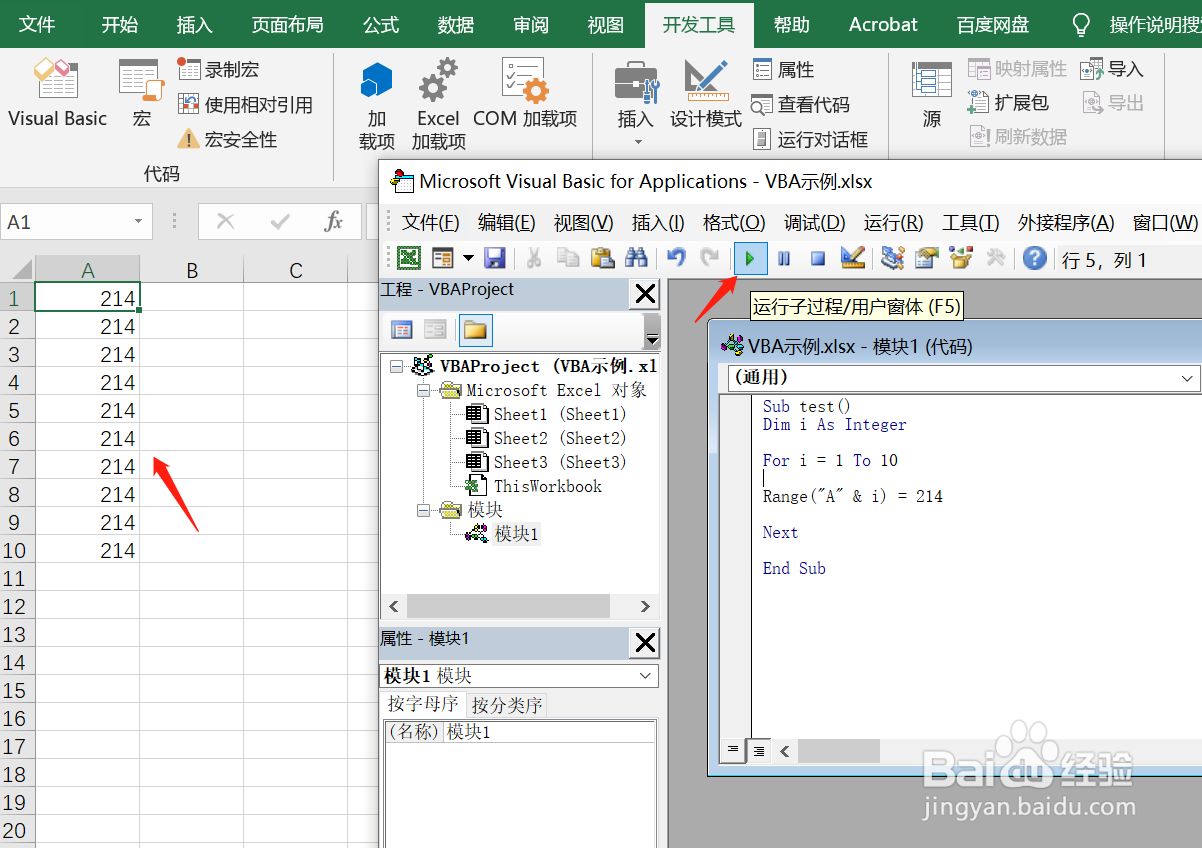Click 扩展包 expansion packs
This screenshot has width=1202, height=848.
pos(1008,102)
